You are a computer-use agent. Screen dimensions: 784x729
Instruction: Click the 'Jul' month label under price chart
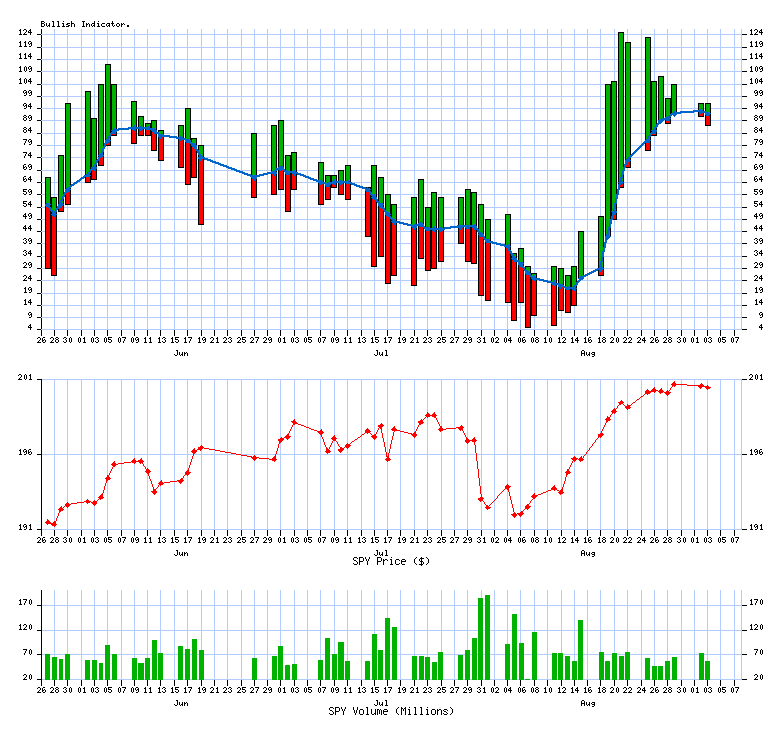tap(381, 552)
